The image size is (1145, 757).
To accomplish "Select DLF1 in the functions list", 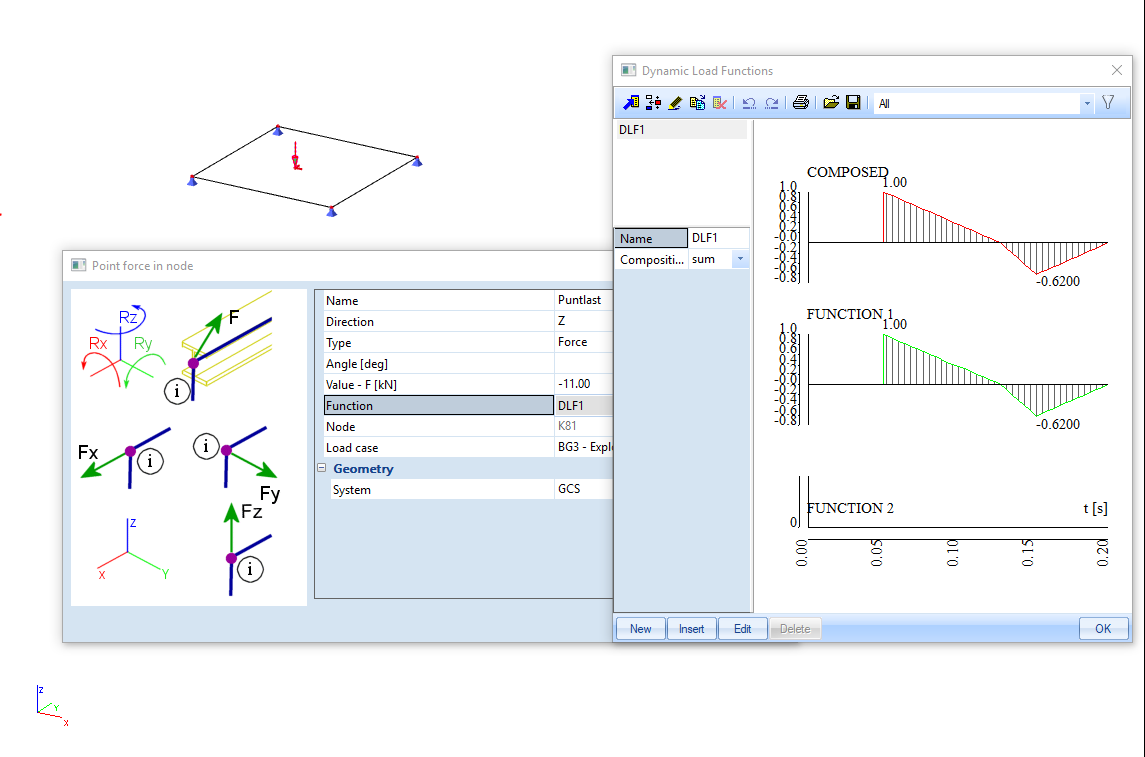I will click(680, 130).
